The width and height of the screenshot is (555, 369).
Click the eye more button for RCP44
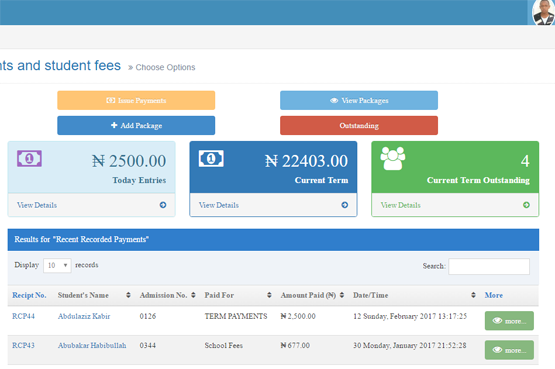pos(509,321)
